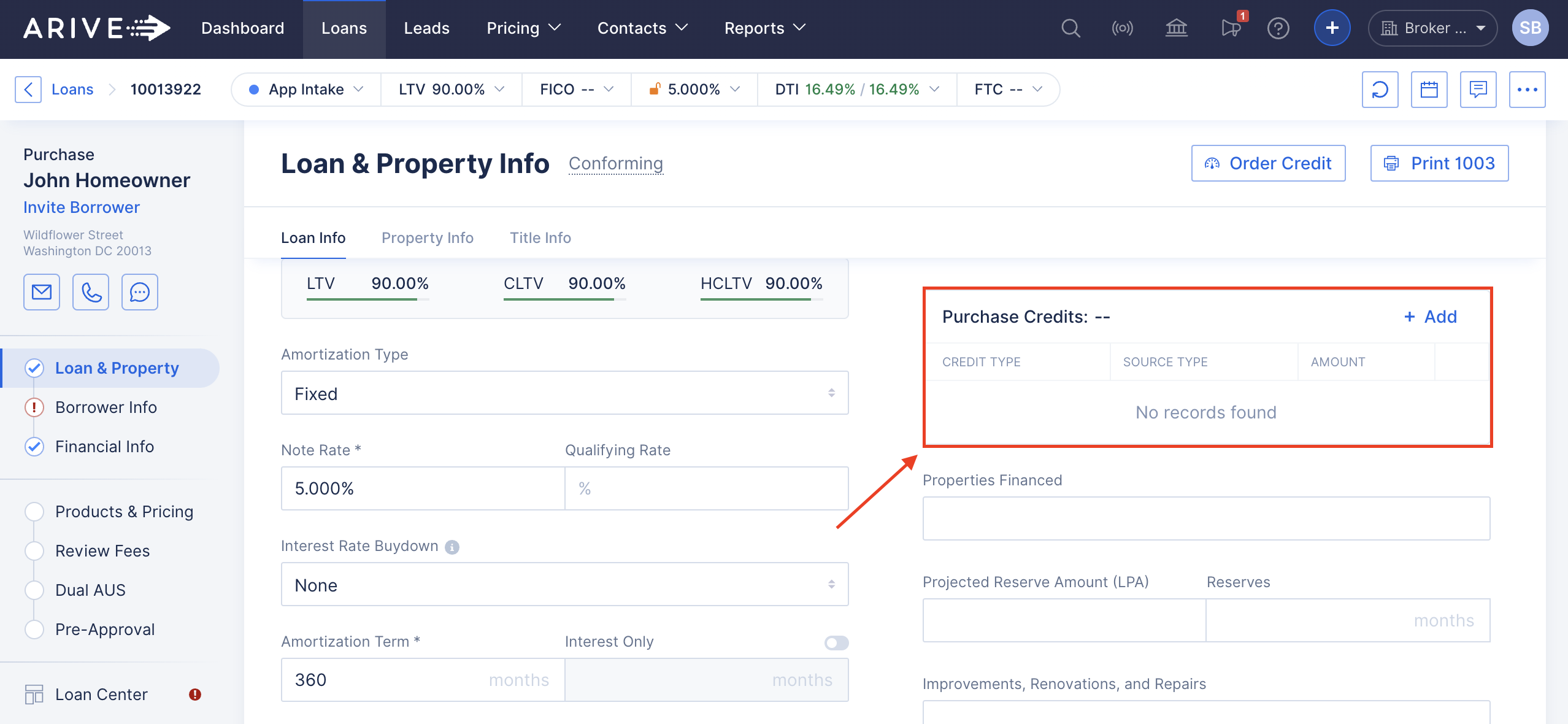Switch to the Property Info tab
Screen dimensions: 1568x724
(427, 238)
